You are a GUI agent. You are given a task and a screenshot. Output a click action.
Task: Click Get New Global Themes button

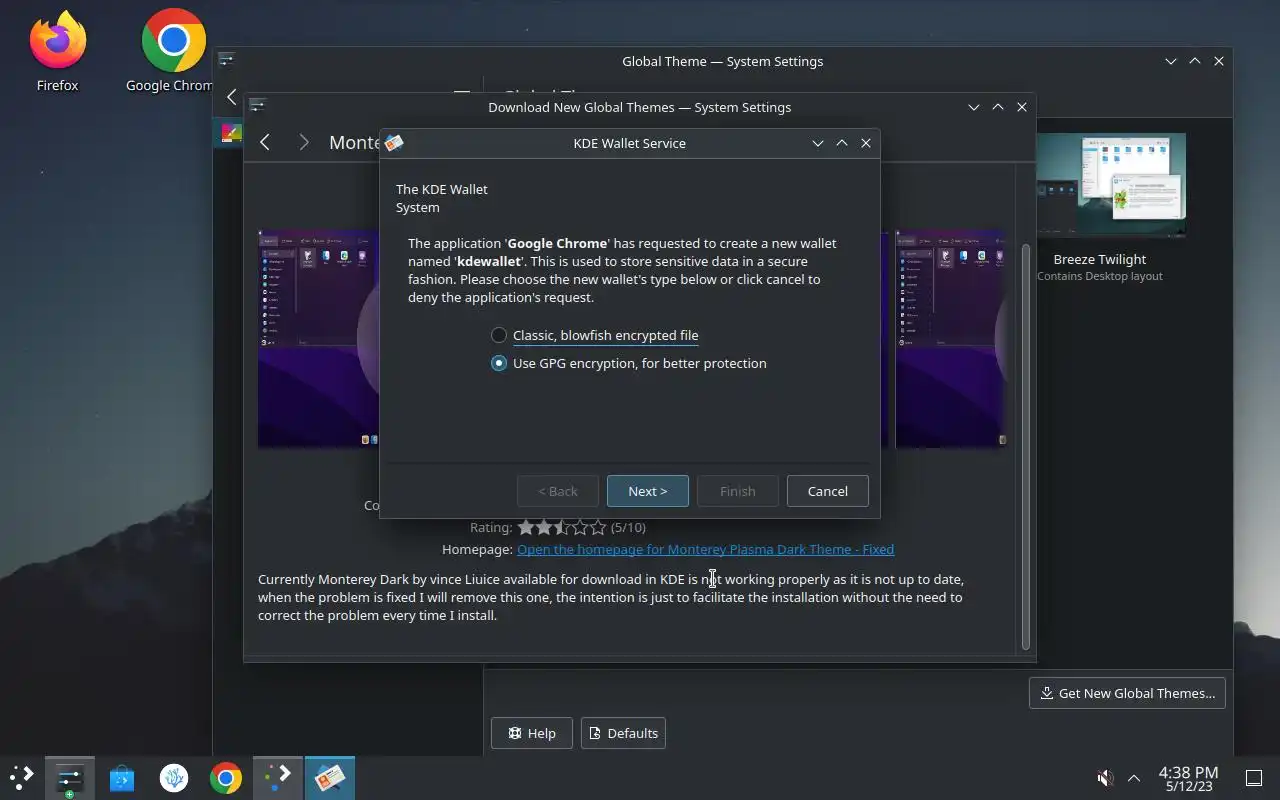(1127, 693)
